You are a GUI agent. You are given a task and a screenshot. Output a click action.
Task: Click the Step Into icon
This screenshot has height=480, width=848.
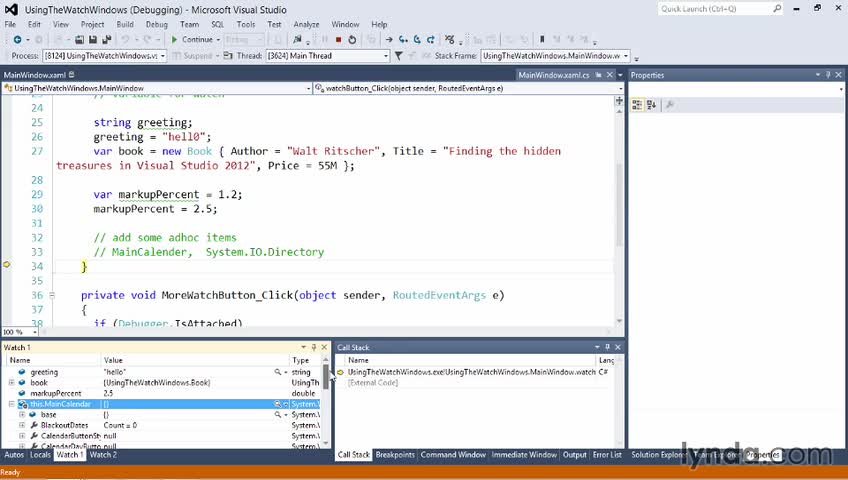[403, 39]
